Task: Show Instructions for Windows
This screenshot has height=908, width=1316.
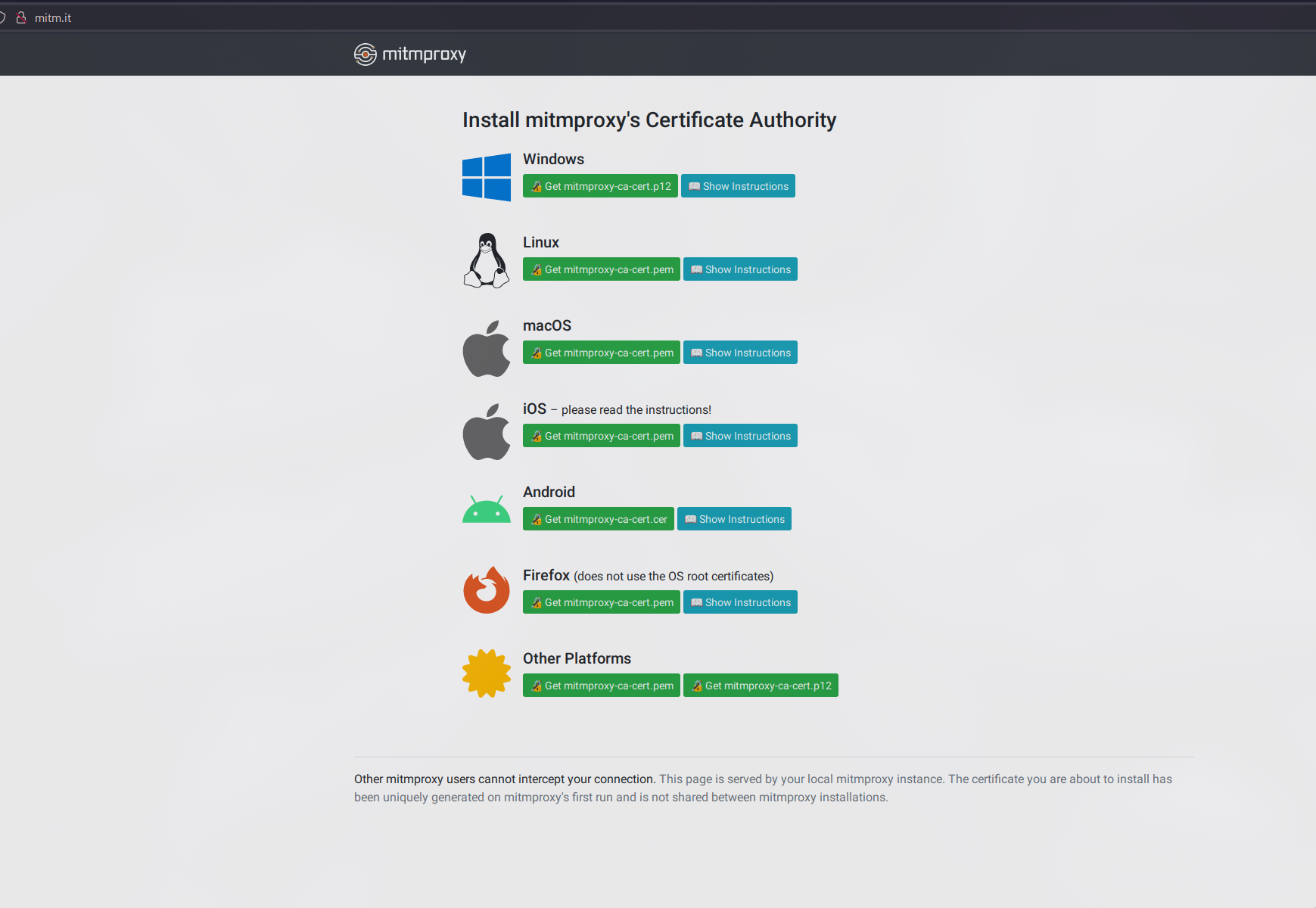Action: (x=738, y=186)
